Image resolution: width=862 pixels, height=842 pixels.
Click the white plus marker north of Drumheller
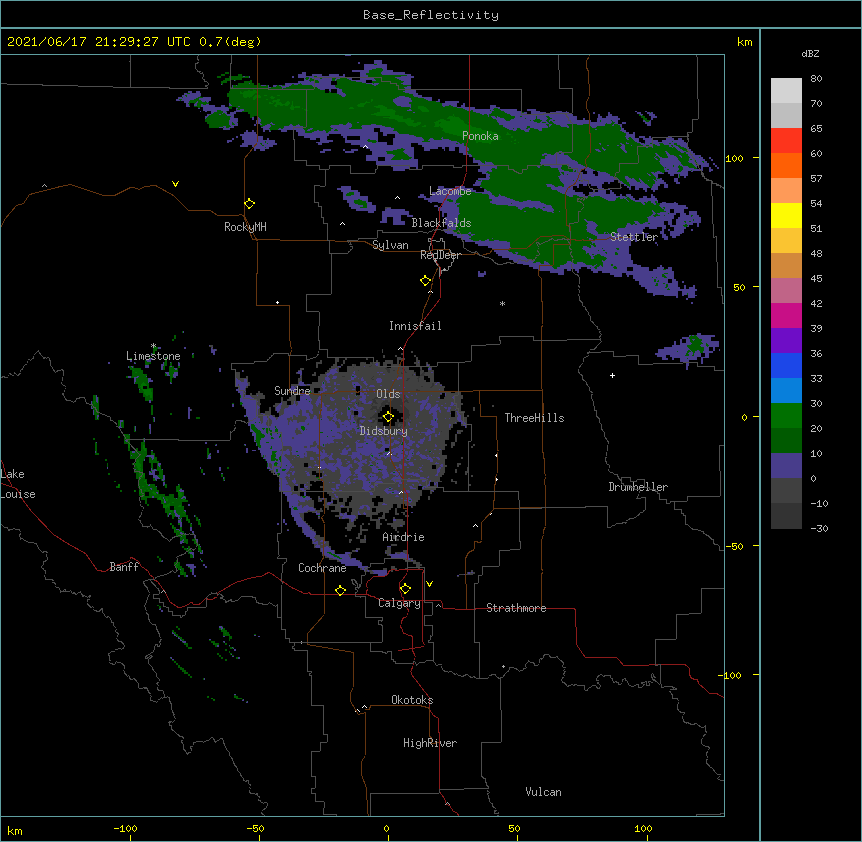point(612,375)
